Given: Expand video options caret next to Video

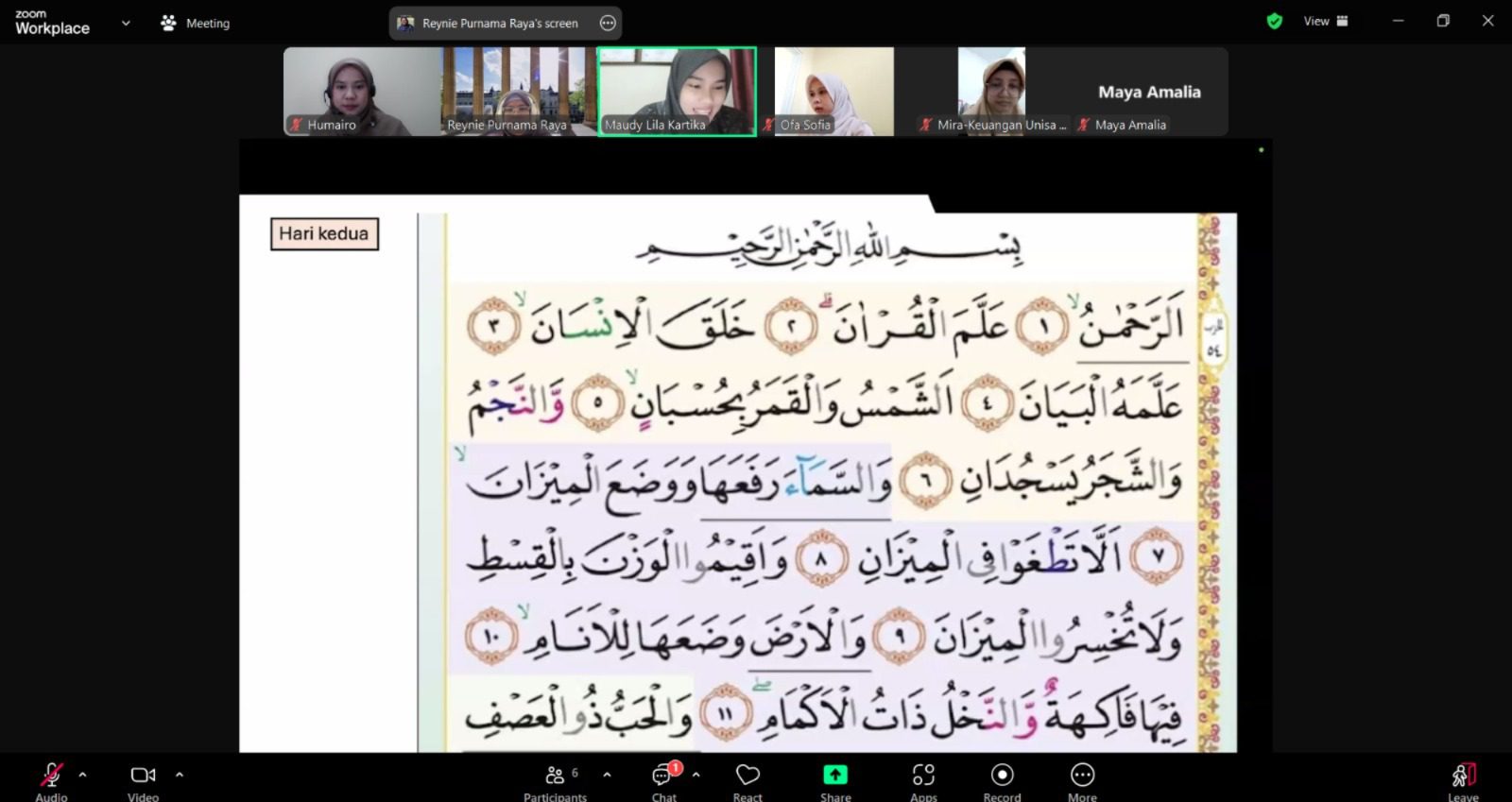Looking at the screenshot, I should (x=180, y=775).
